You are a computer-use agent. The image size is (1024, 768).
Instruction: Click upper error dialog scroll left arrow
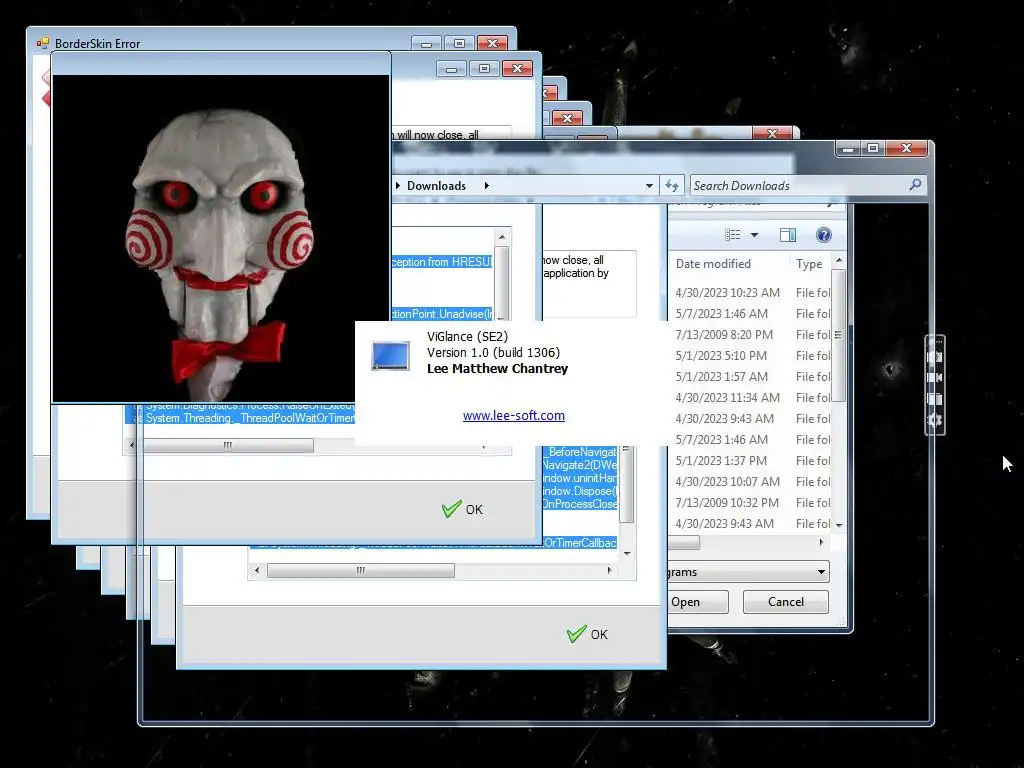[x=131, y=445]
